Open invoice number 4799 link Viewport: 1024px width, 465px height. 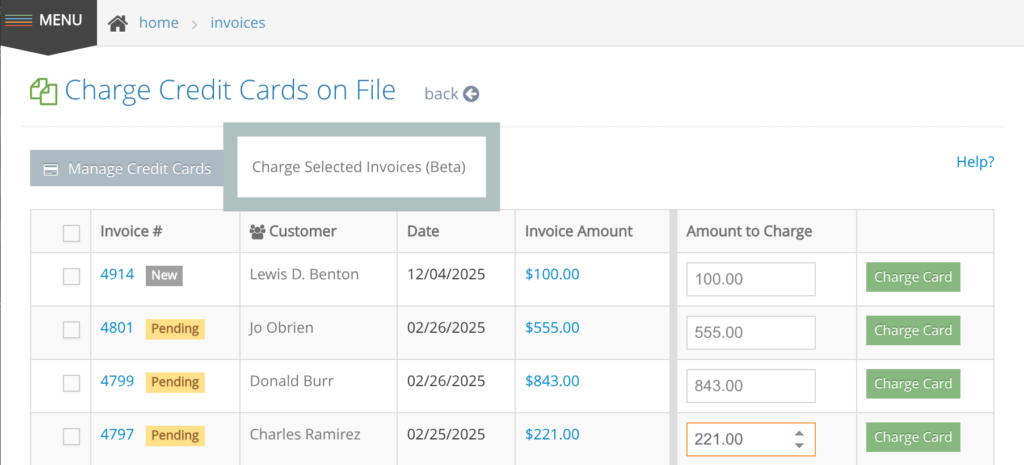click(x=117, y=381)
